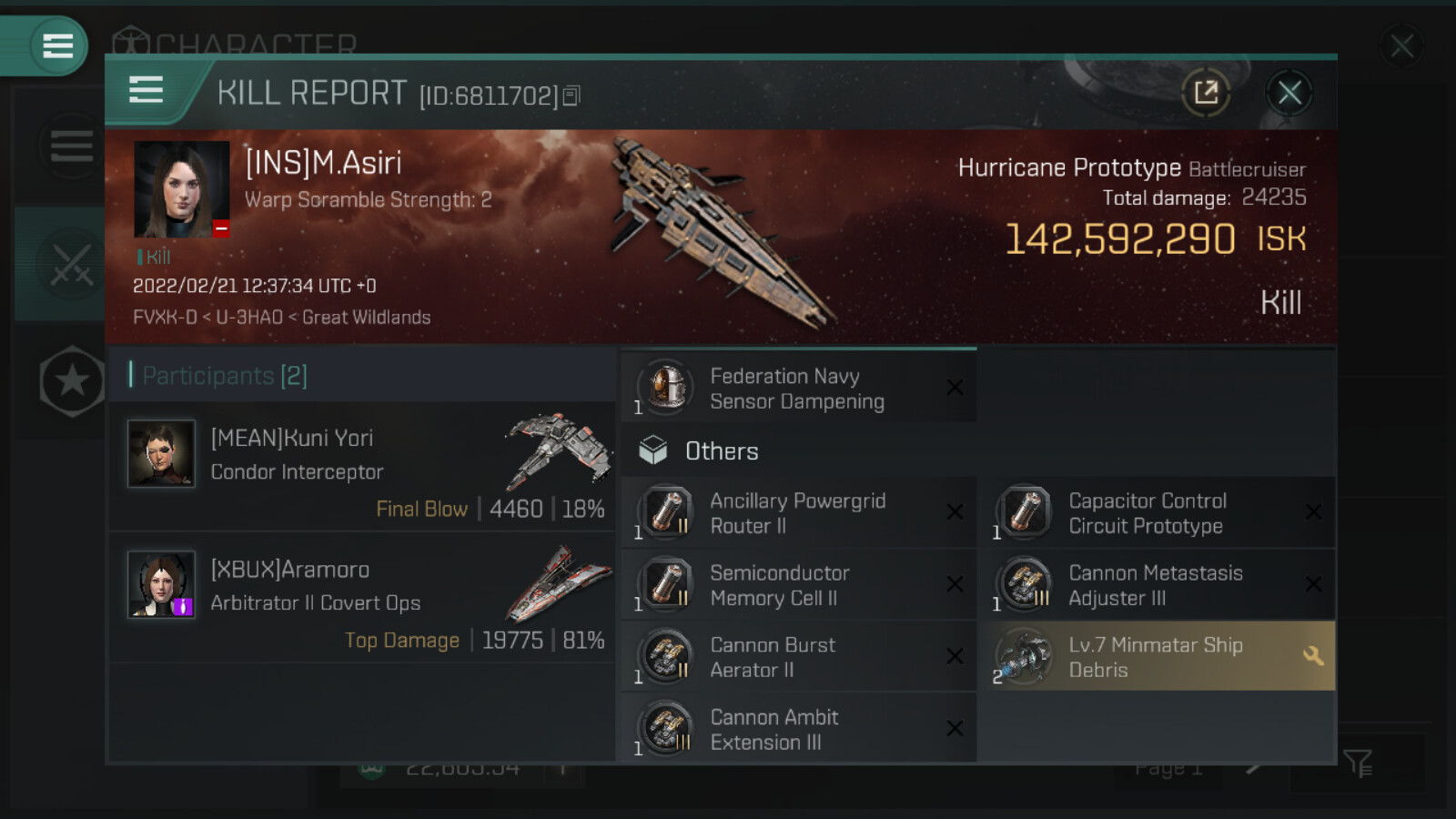This screenshot has height=819, width=1456.
Task: Click the crossed swords sidebar icon
Action: (71, 265)
